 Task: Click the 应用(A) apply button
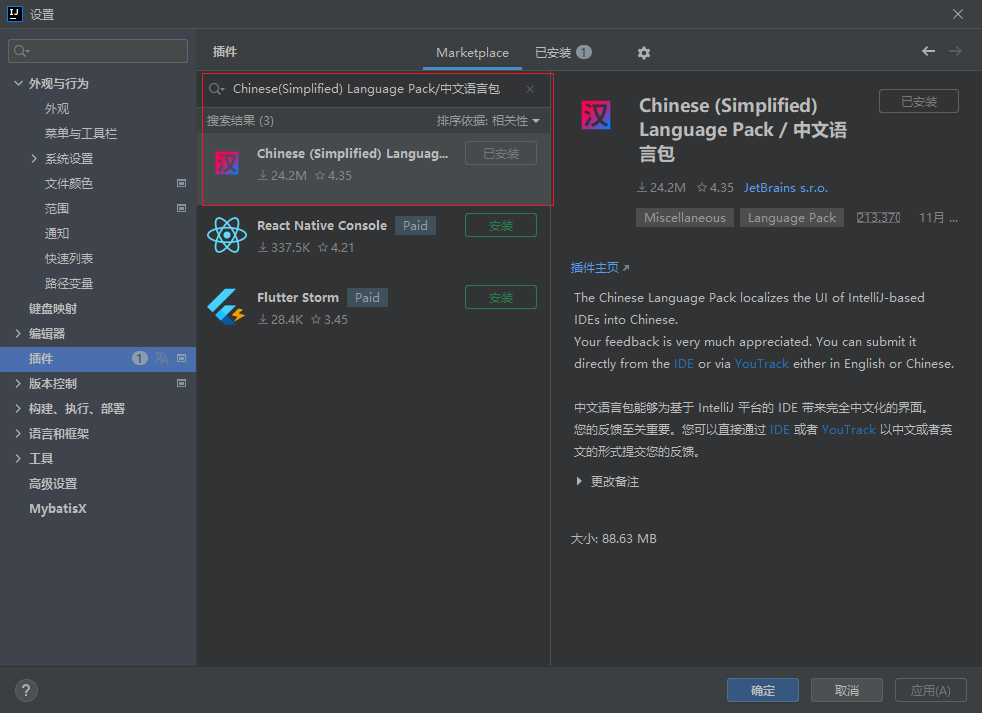pos(931,690)
